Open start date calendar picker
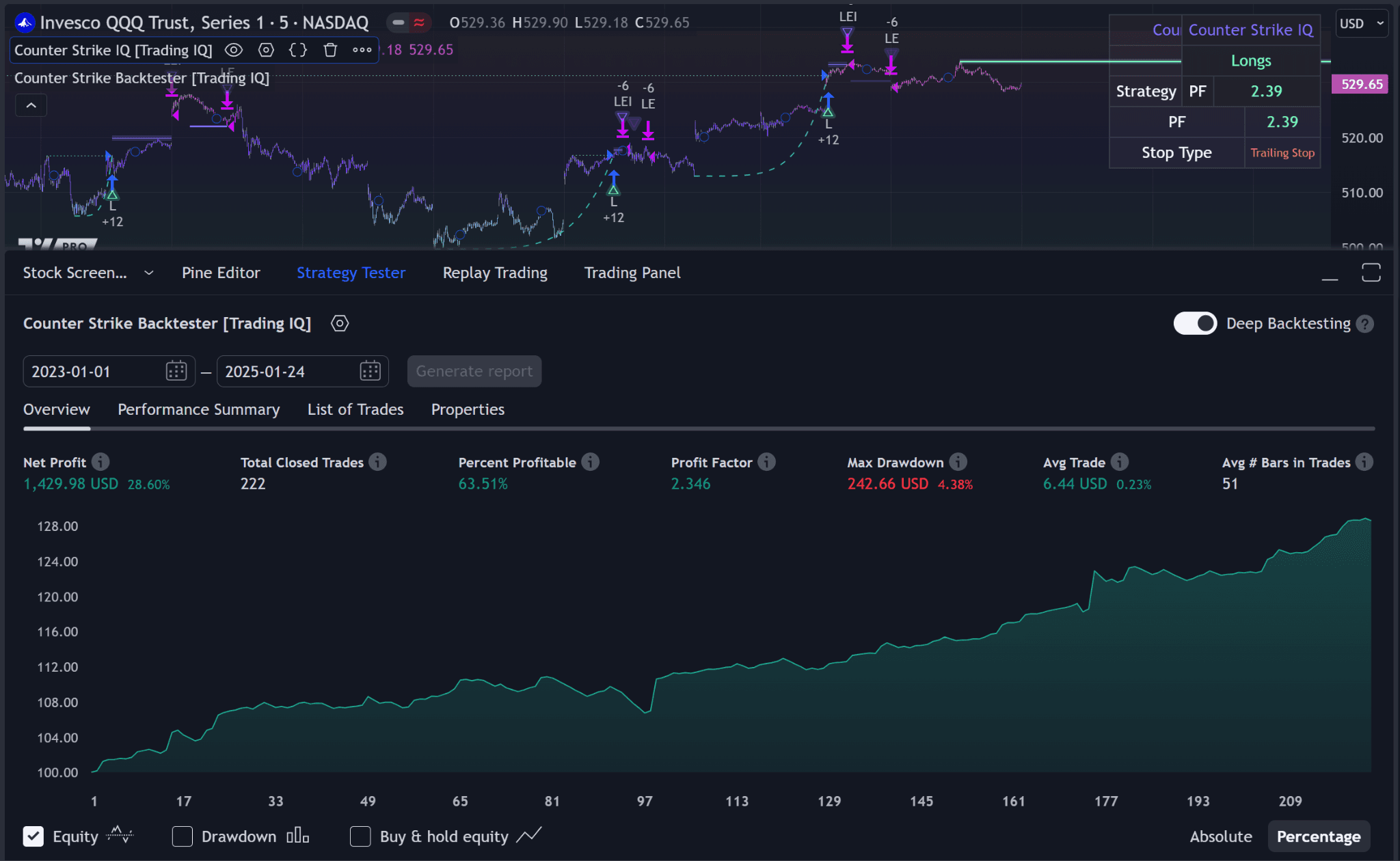Image resolution: width=1400 pixels, height=861 pixels. click(176, 371)
